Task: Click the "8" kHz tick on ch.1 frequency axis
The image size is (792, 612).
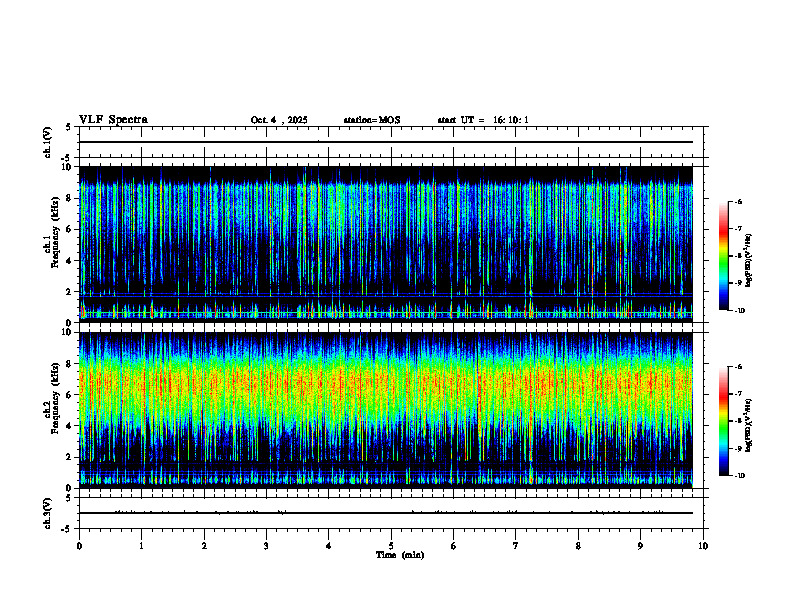Action: point(70,198)
